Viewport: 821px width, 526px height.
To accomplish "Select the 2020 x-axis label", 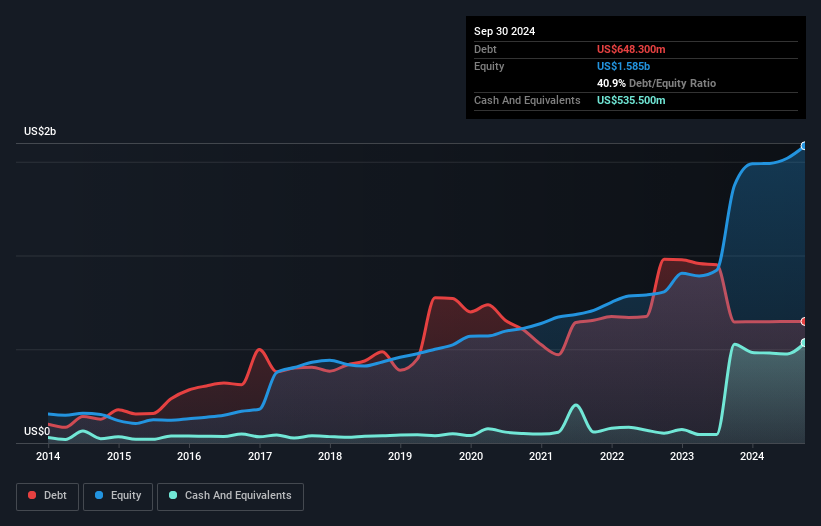I will (x=471, y=456).
